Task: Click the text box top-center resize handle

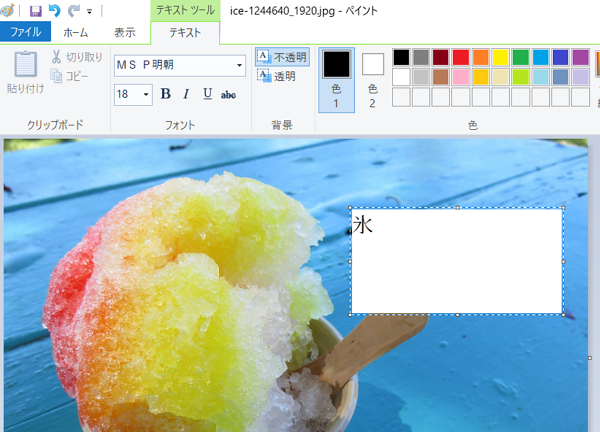Action: tap(457, 208)
